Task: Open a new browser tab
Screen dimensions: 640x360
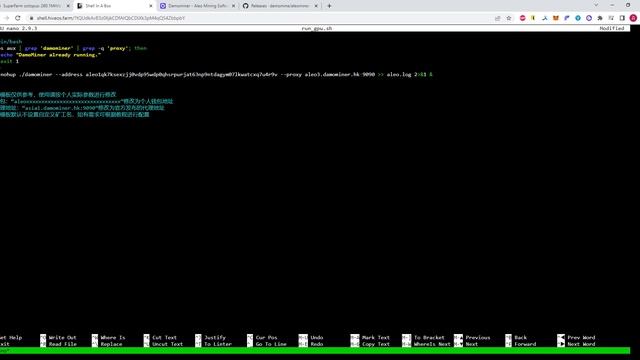Action: (329, 6)
